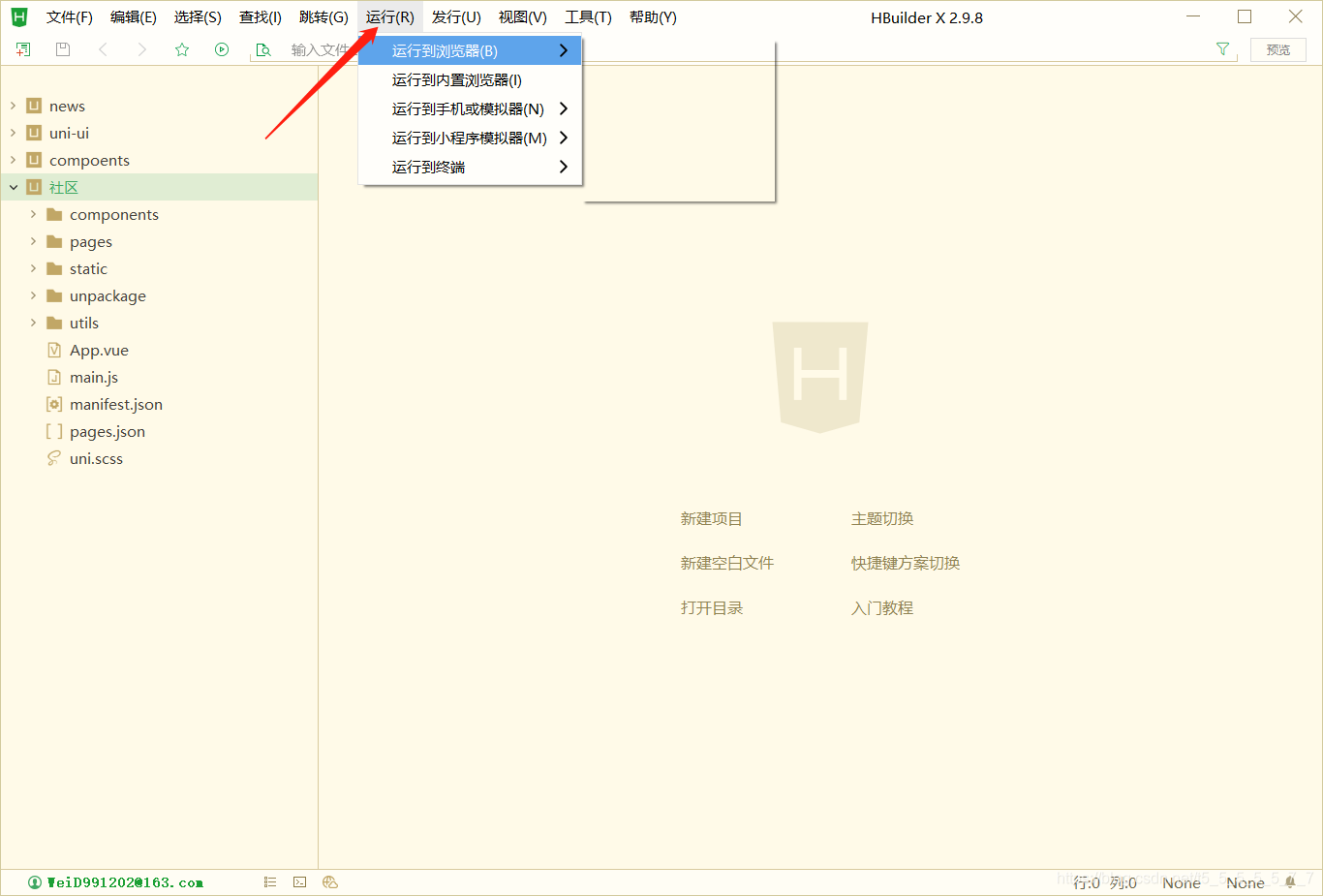The width and height of the screenshot is (1323, 896).
Task: Open the 跳转(G) menu
Action: pos(323,17)
